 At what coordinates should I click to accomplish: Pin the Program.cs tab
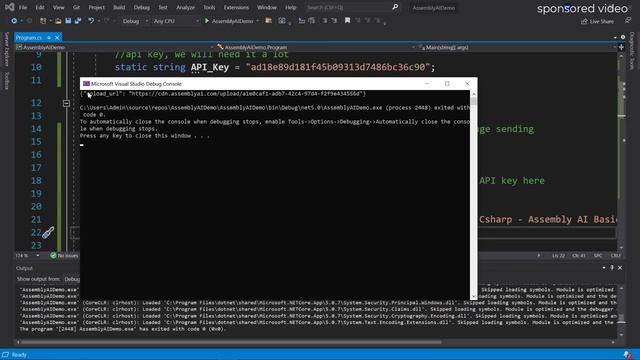coord(49,38)
